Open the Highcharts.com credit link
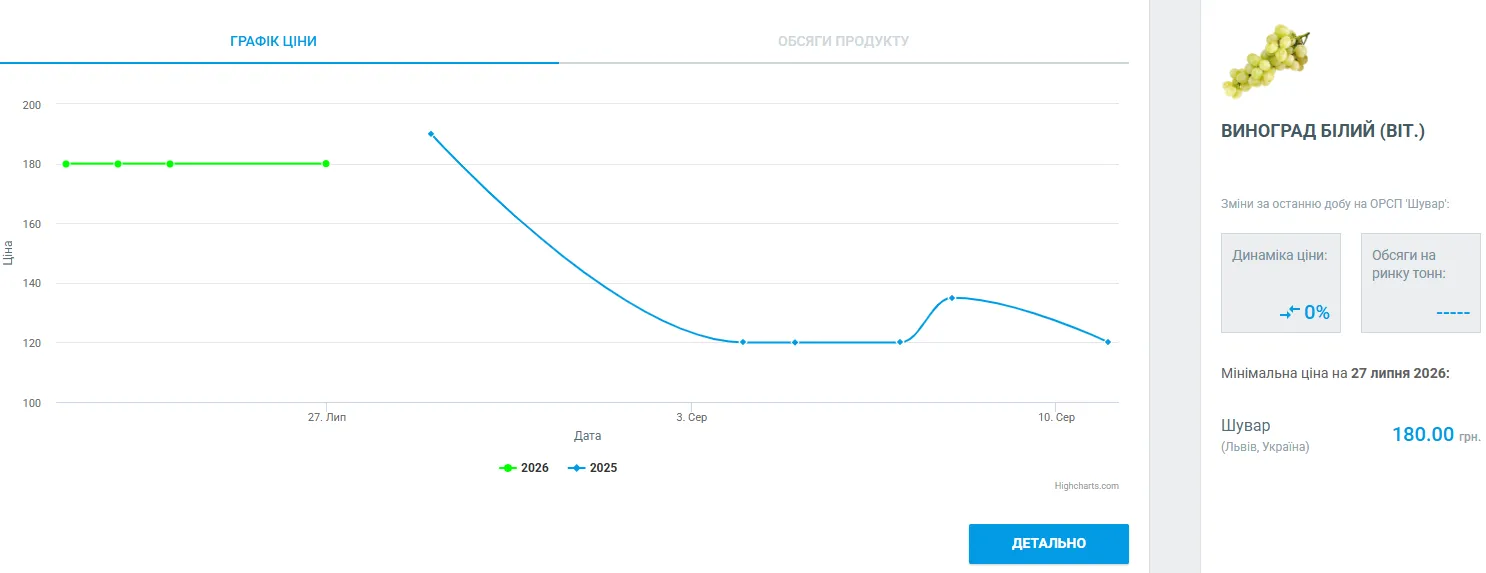 click(x=1086, y=486)
